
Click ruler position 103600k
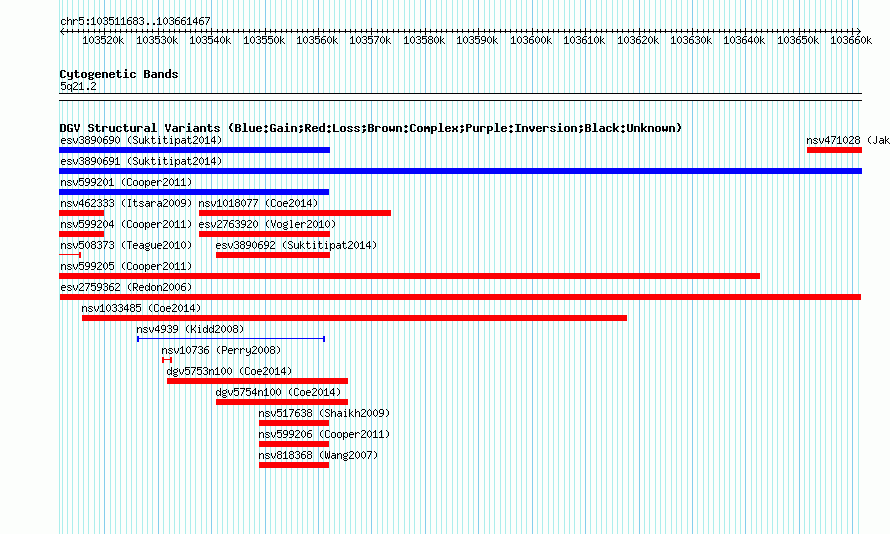click(531, 40)
